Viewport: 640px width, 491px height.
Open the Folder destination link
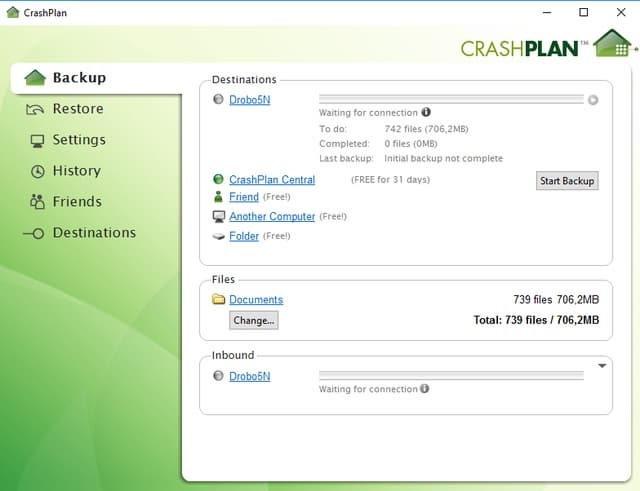point(244,236)
